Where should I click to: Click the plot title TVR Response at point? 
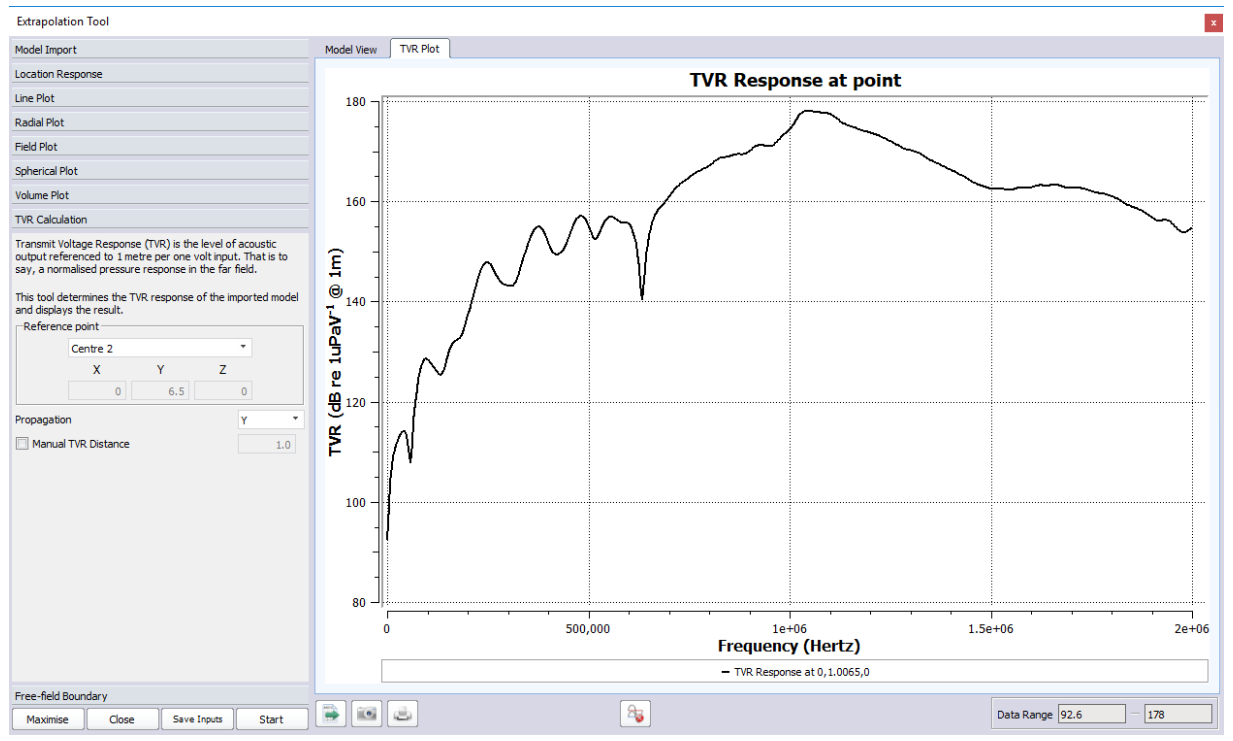click(795, 80)
